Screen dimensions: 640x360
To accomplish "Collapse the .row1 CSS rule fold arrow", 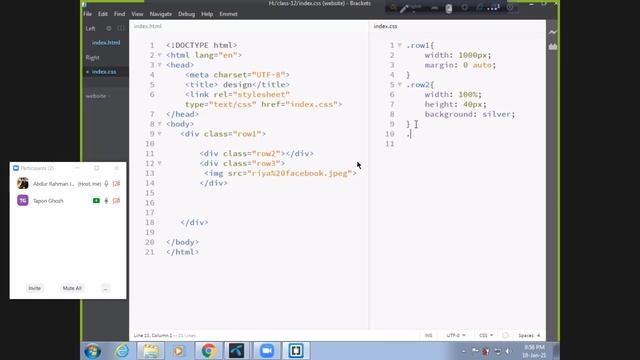I will 400,45.
